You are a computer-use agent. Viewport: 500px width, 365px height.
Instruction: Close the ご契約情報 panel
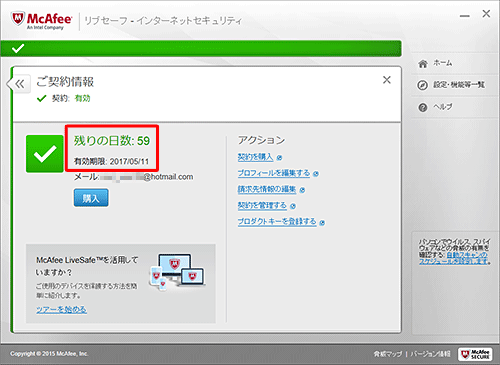pos(387,80)
